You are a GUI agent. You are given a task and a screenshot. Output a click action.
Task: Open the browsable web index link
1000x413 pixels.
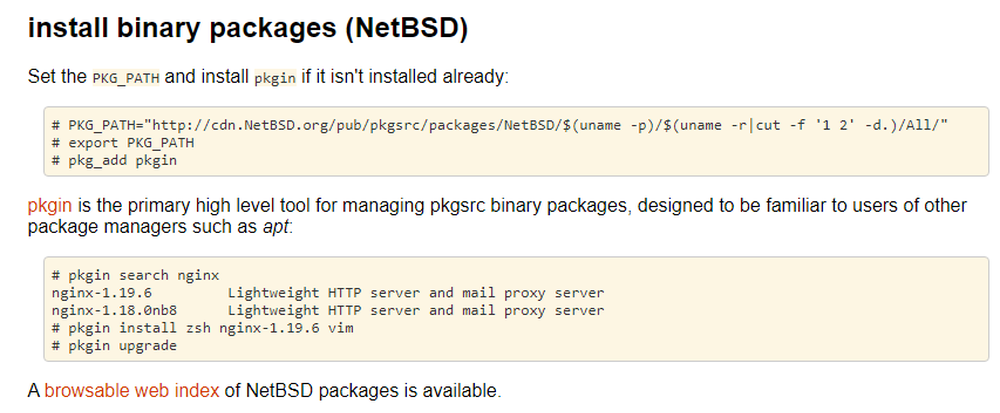tap(132, 390)
